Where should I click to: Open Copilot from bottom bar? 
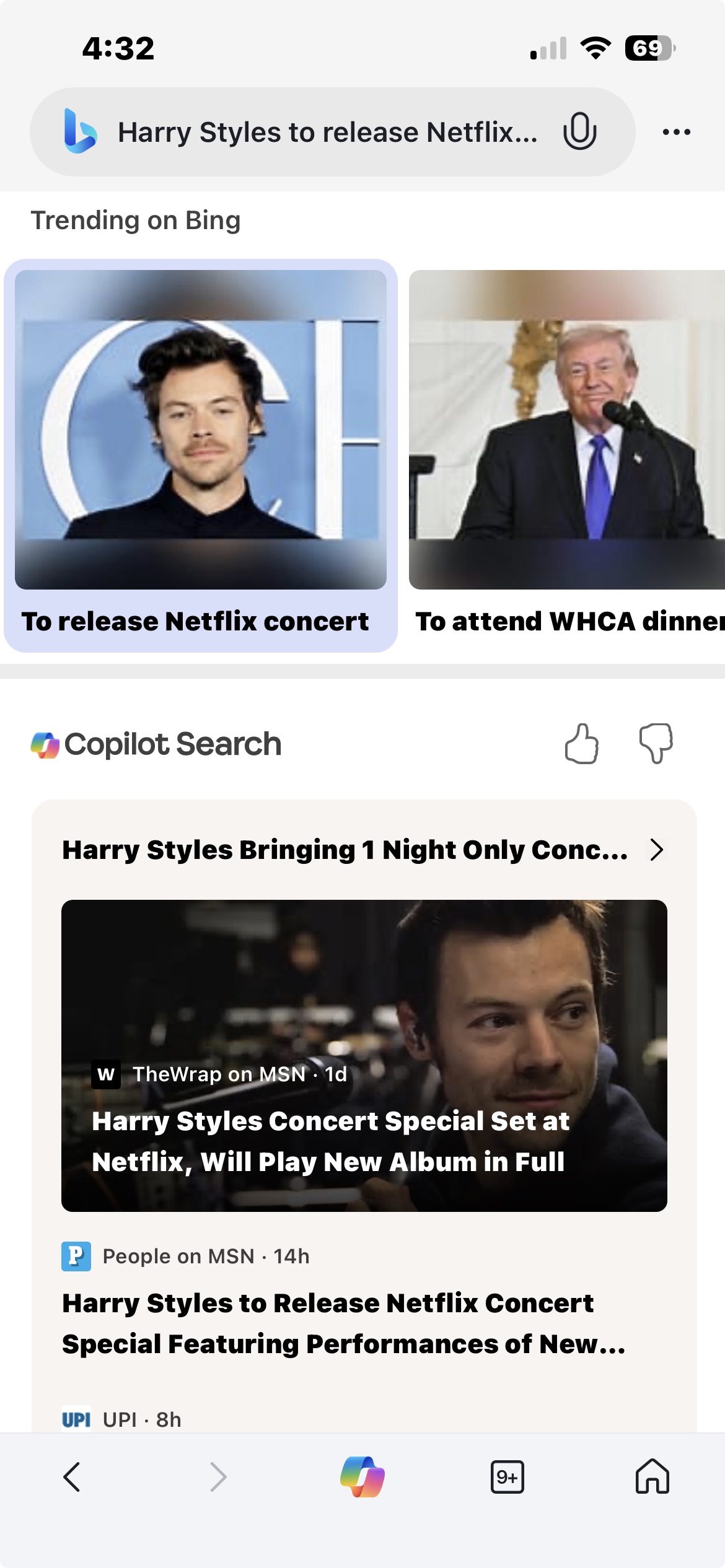[x=362, y=1477]
